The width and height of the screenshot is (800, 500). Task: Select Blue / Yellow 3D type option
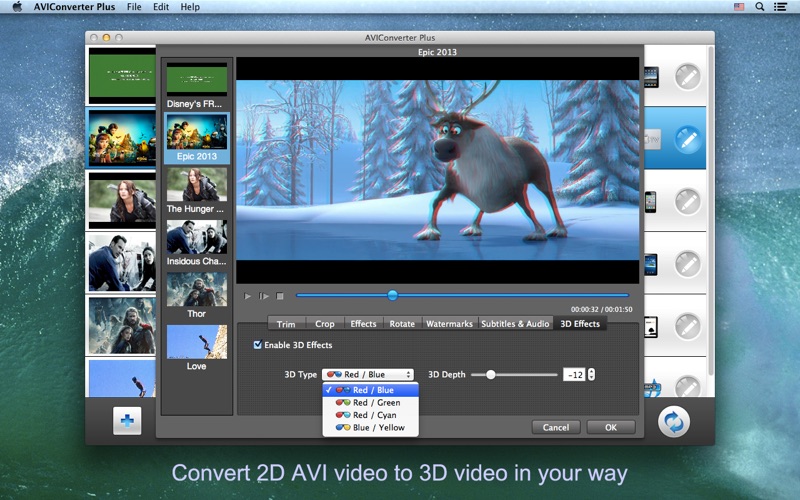coord(370,428)
